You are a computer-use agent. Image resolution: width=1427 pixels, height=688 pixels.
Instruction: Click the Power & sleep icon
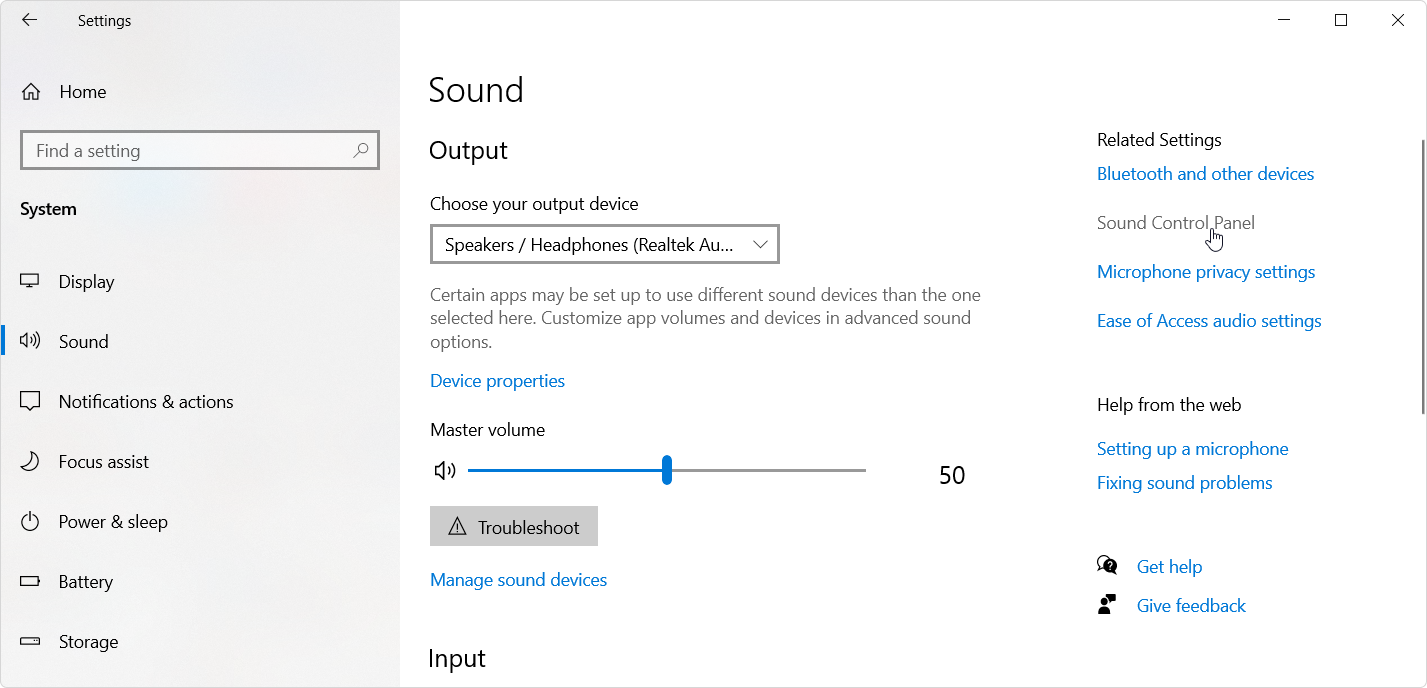click(x=30, y=522)
